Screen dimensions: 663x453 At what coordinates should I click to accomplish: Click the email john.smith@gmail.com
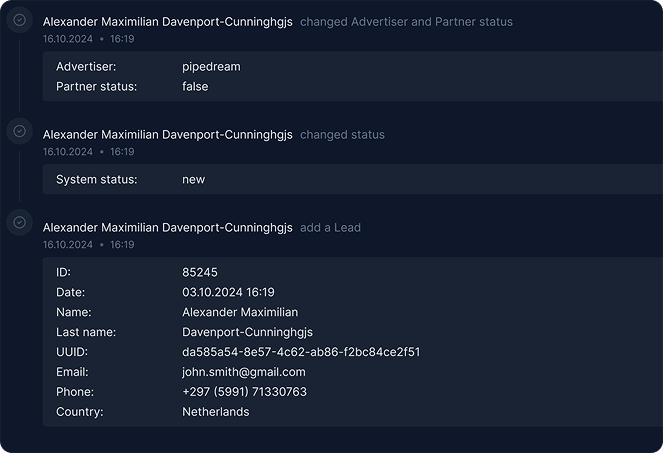click(x=244, y=372)
